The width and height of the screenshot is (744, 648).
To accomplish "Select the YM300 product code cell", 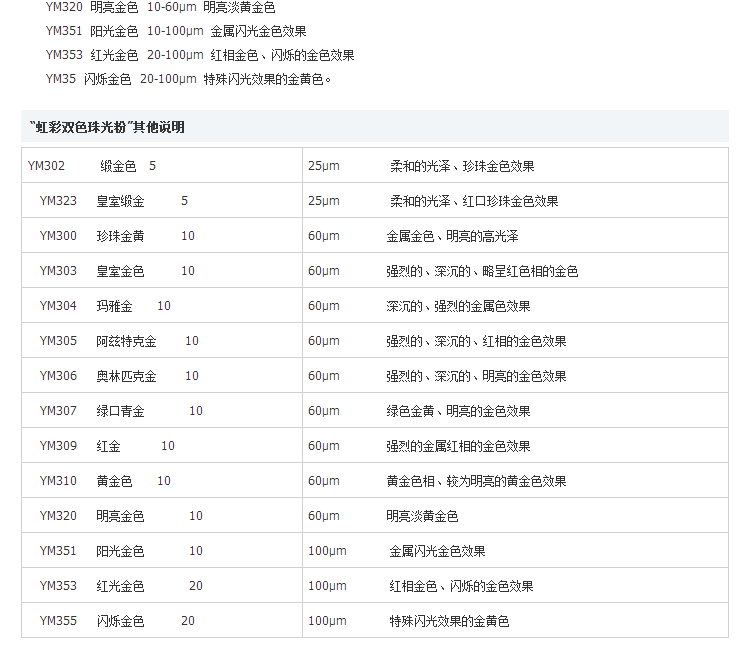I will coord(58,236).
